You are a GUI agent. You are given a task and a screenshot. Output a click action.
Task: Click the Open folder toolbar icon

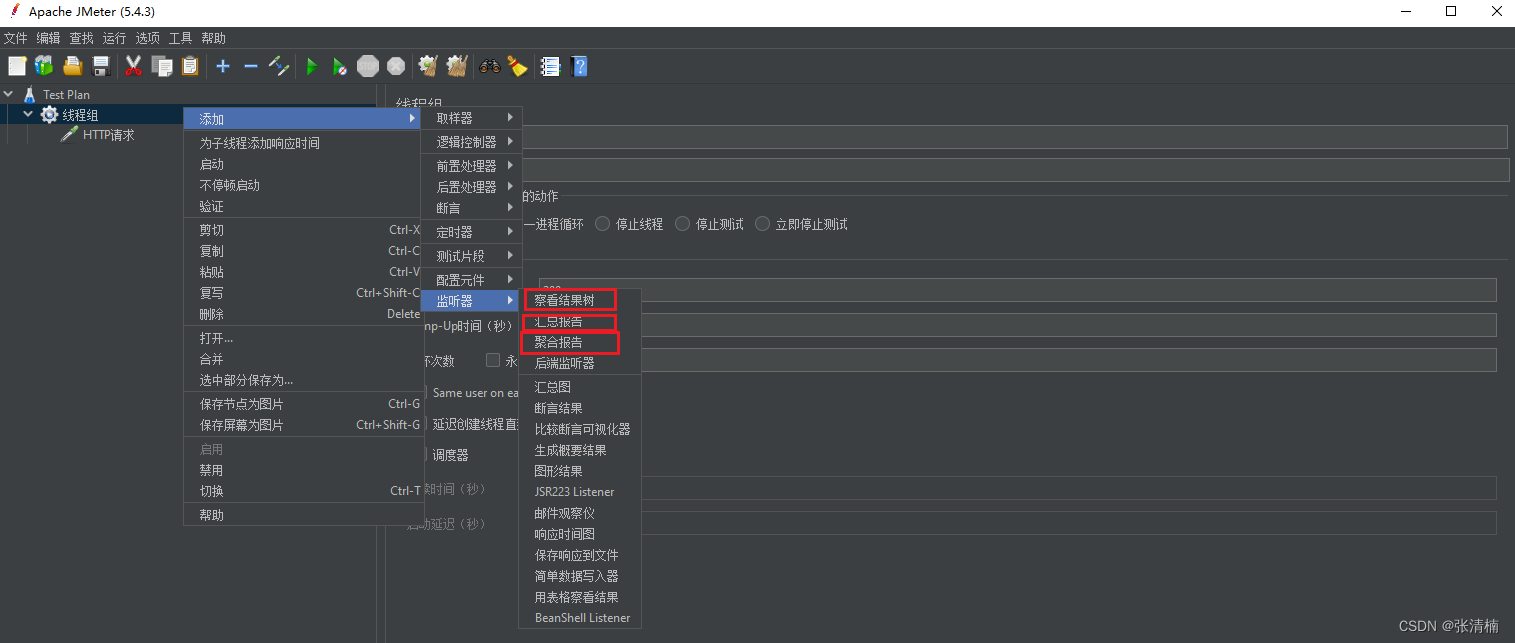72,66
